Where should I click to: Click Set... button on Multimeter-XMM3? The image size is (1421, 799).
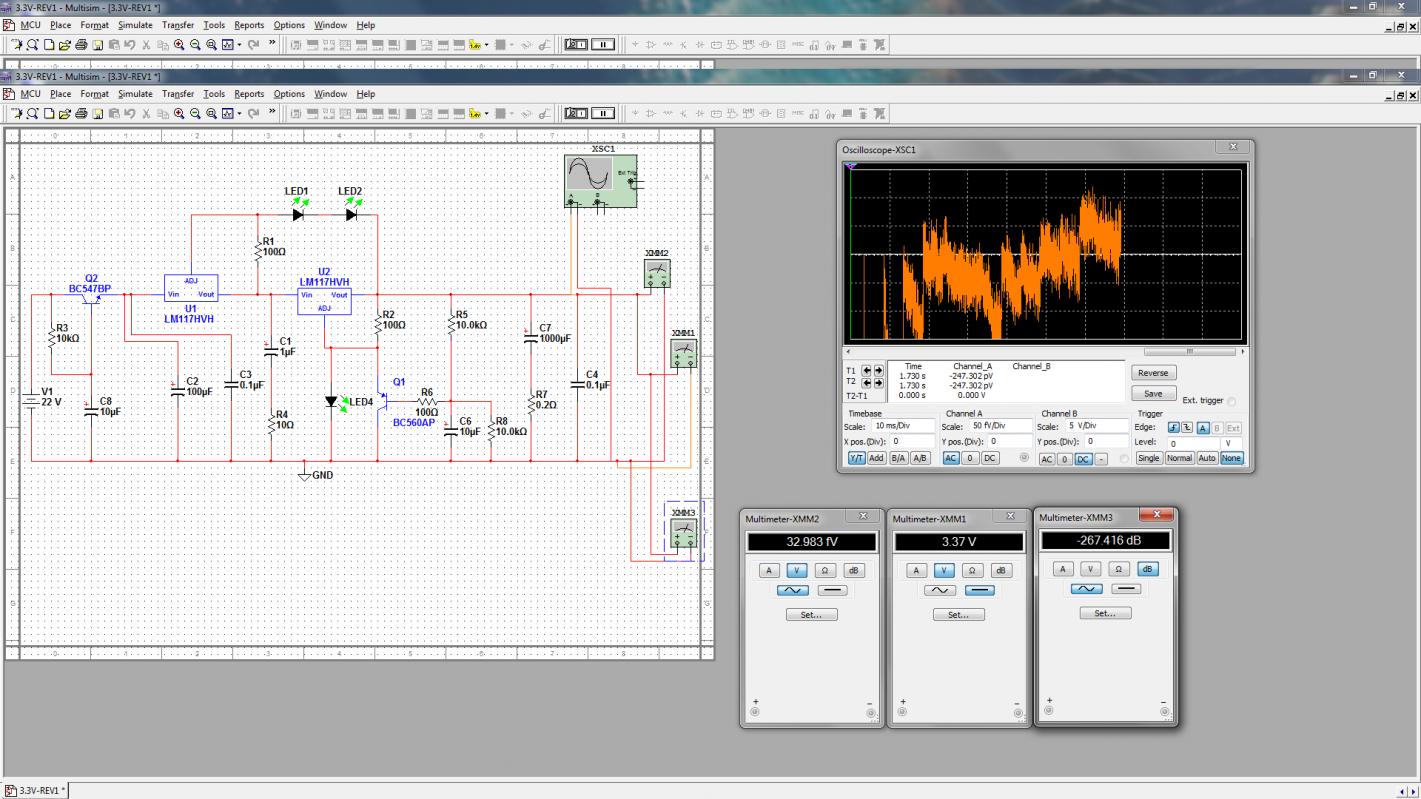(x=1105, y=613)
